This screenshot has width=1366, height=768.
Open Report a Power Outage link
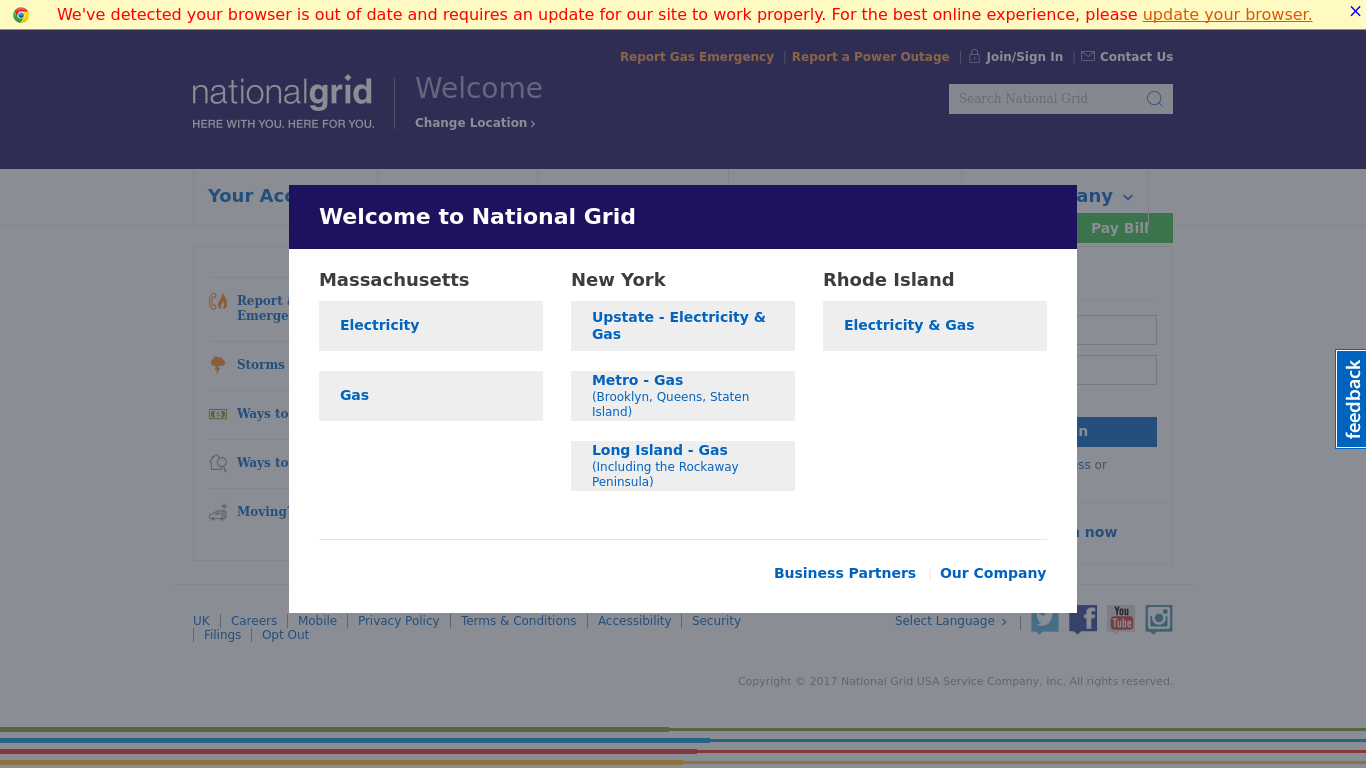(x=870, y=57)
